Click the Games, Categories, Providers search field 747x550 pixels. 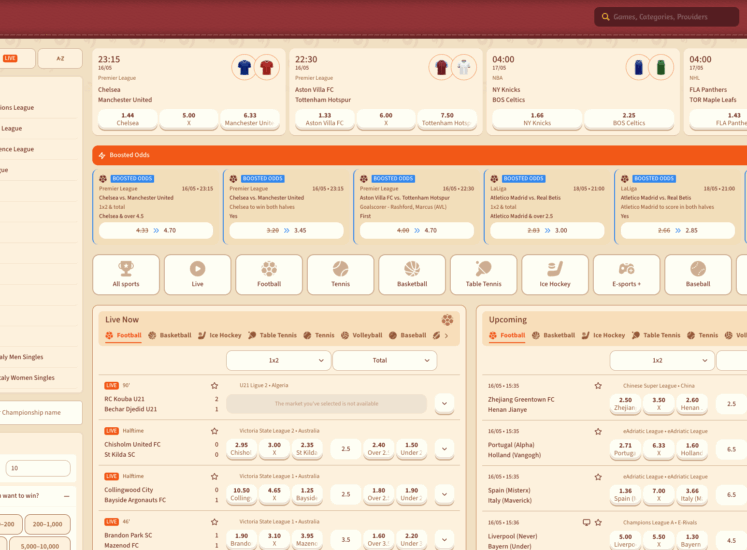pos(666,17)
